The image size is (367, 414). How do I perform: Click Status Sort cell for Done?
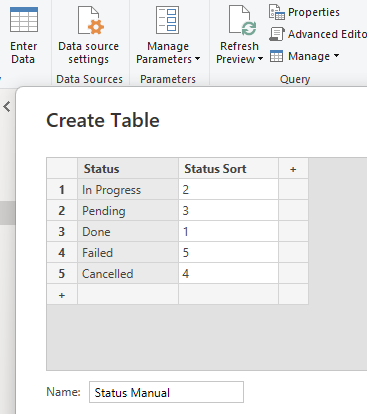pyautogui.click(x=228, y=232)
